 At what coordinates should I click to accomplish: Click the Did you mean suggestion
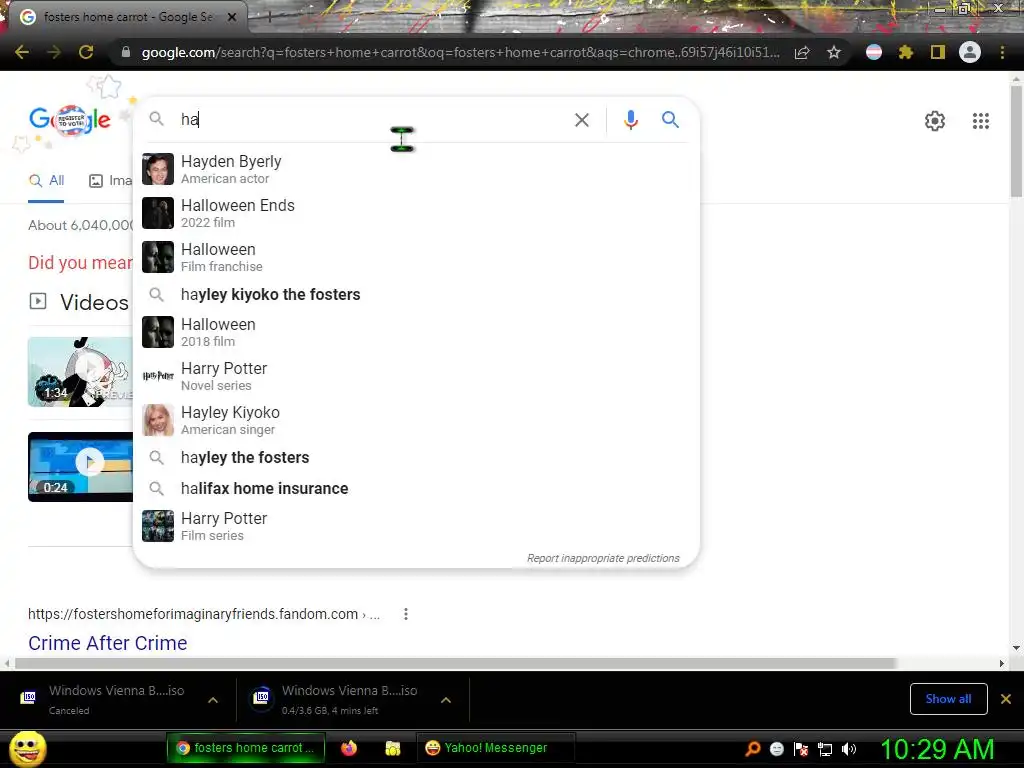[x=80, y=263]
